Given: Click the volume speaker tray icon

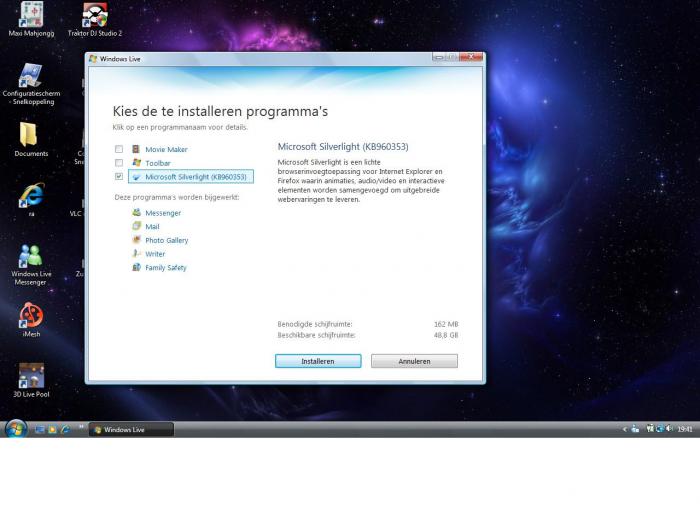Looking at the screenshot, I should (669, 429).
